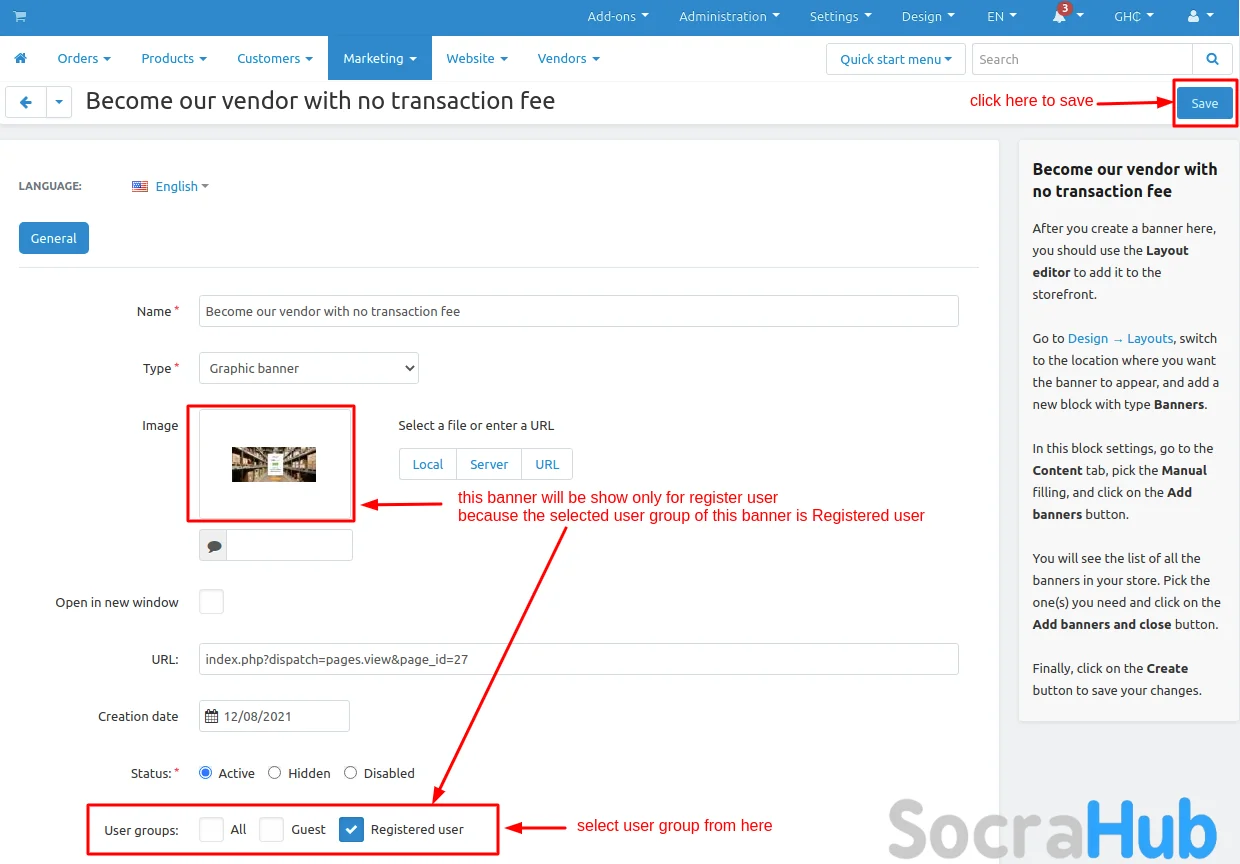Click the search magnifier button
This screenshot has width=1240, height=864.
coord(1212,59)
